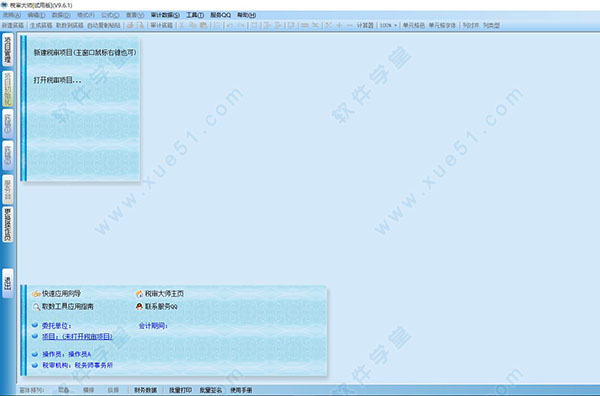Click blue bullet beside 委托单位
Viewport: 600px width, 396px height.
tap(35, 325)
